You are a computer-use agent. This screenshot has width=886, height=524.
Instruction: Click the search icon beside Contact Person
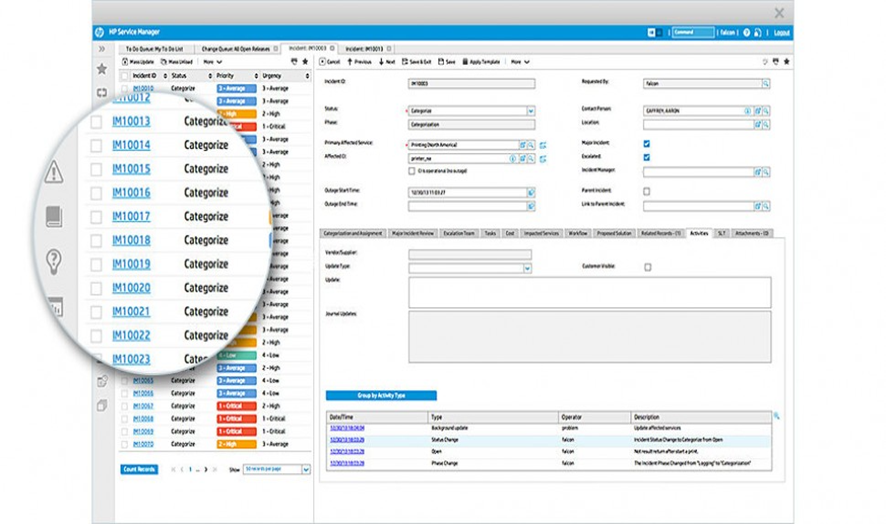(766, 111)
